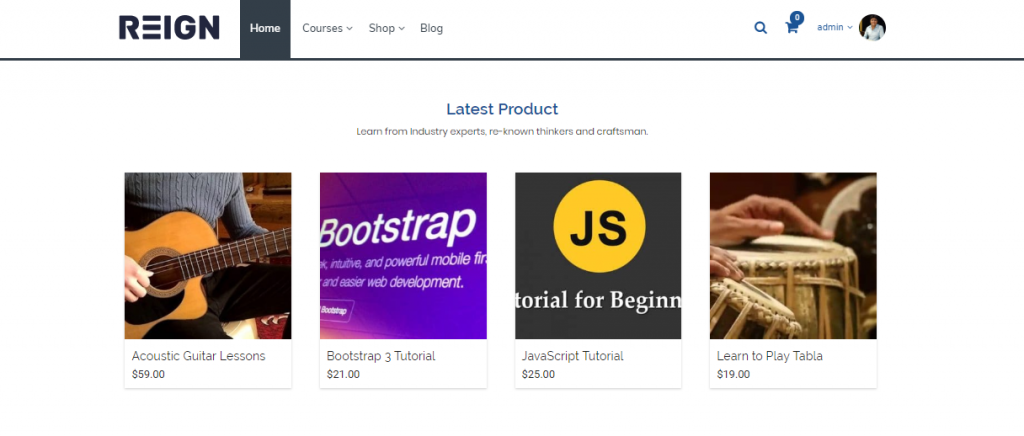Open the shopping cart icon
This screenshot has height=436, width=1024.
coord(792,28)
